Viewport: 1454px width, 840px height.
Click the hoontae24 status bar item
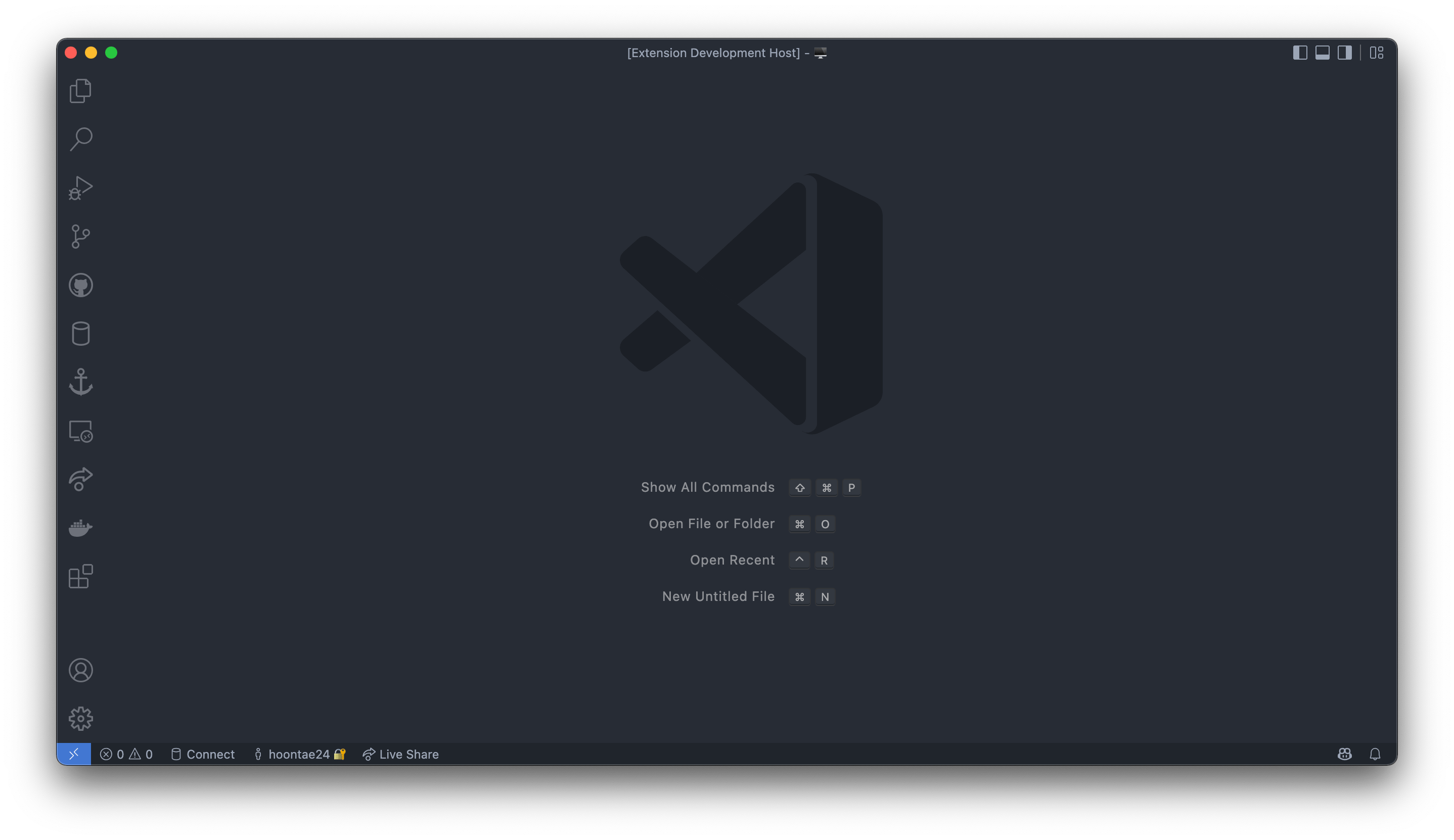tap(299, 754)
